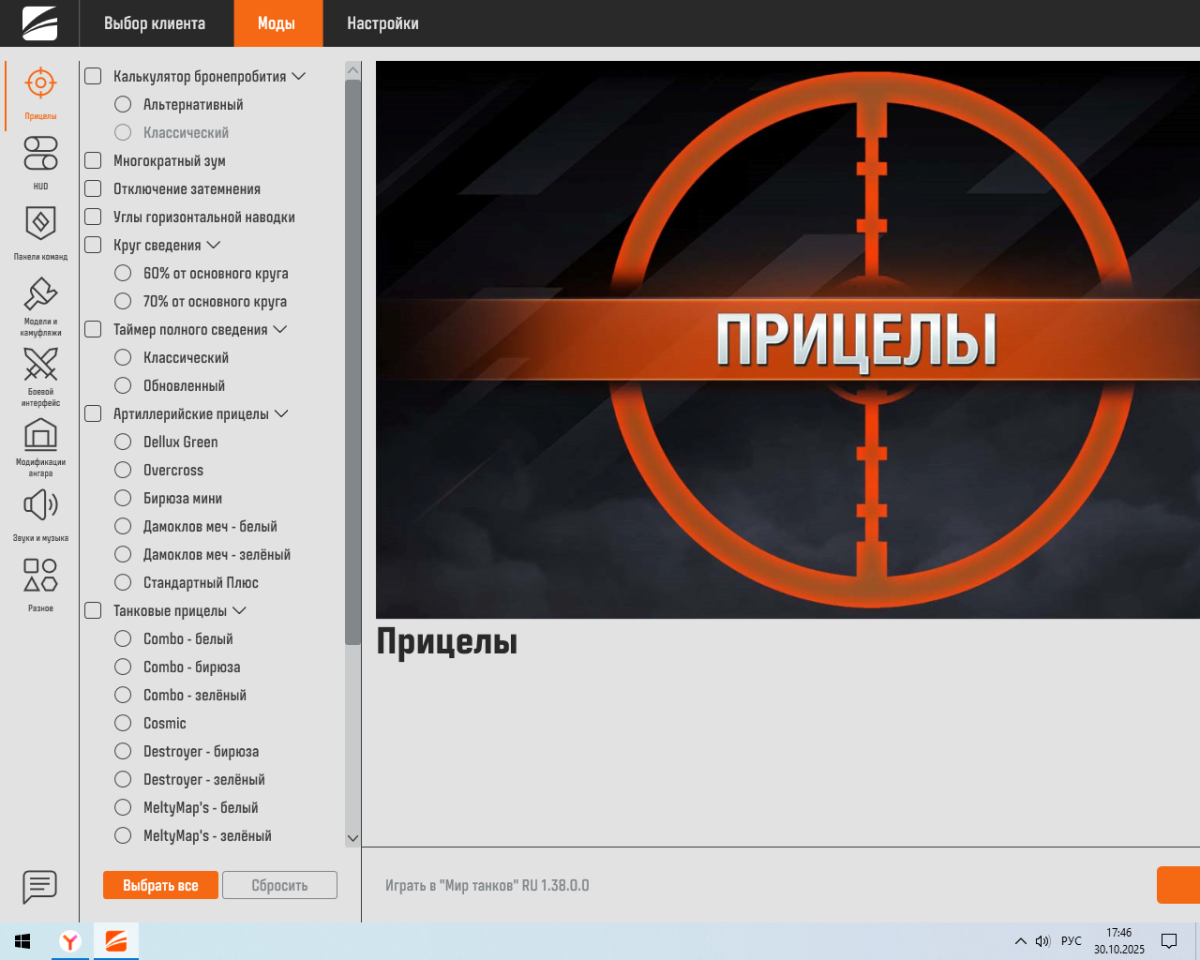Open the taskbar clock and date
Image resolution: width=1200 pixels, height=960 pixels.
pos(1119,941)
